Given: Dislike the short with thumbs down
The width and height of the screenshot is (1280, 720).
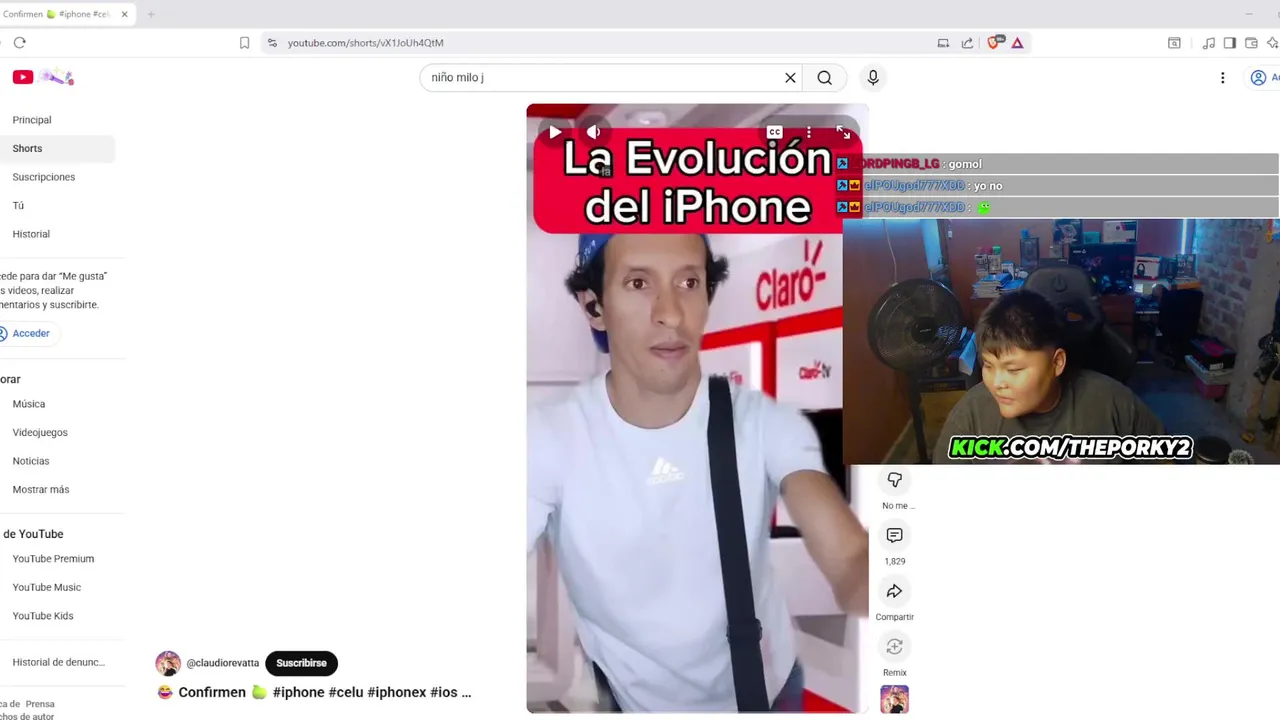Looking at the screenshot, I should point(895,480).
